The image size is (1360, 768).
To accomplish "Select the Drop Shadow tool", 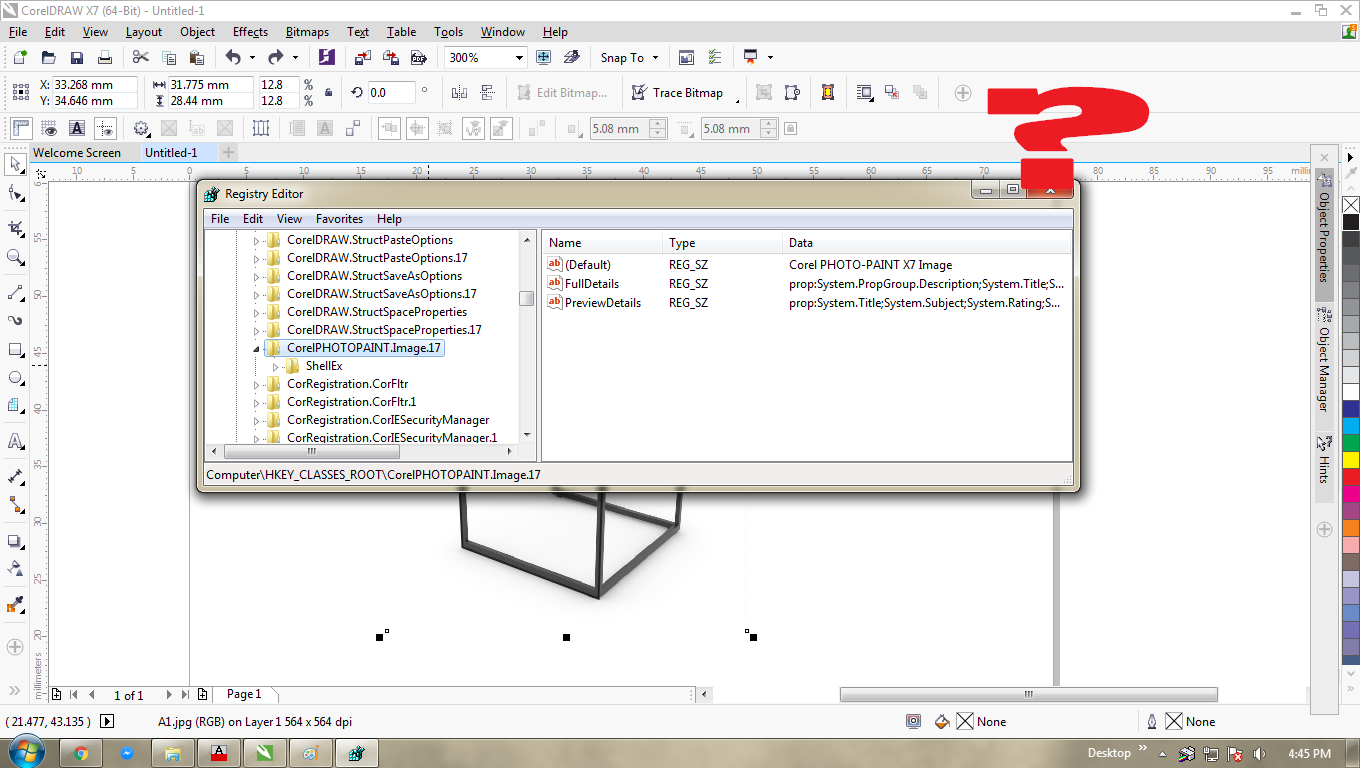I will (x=15, y=541).
